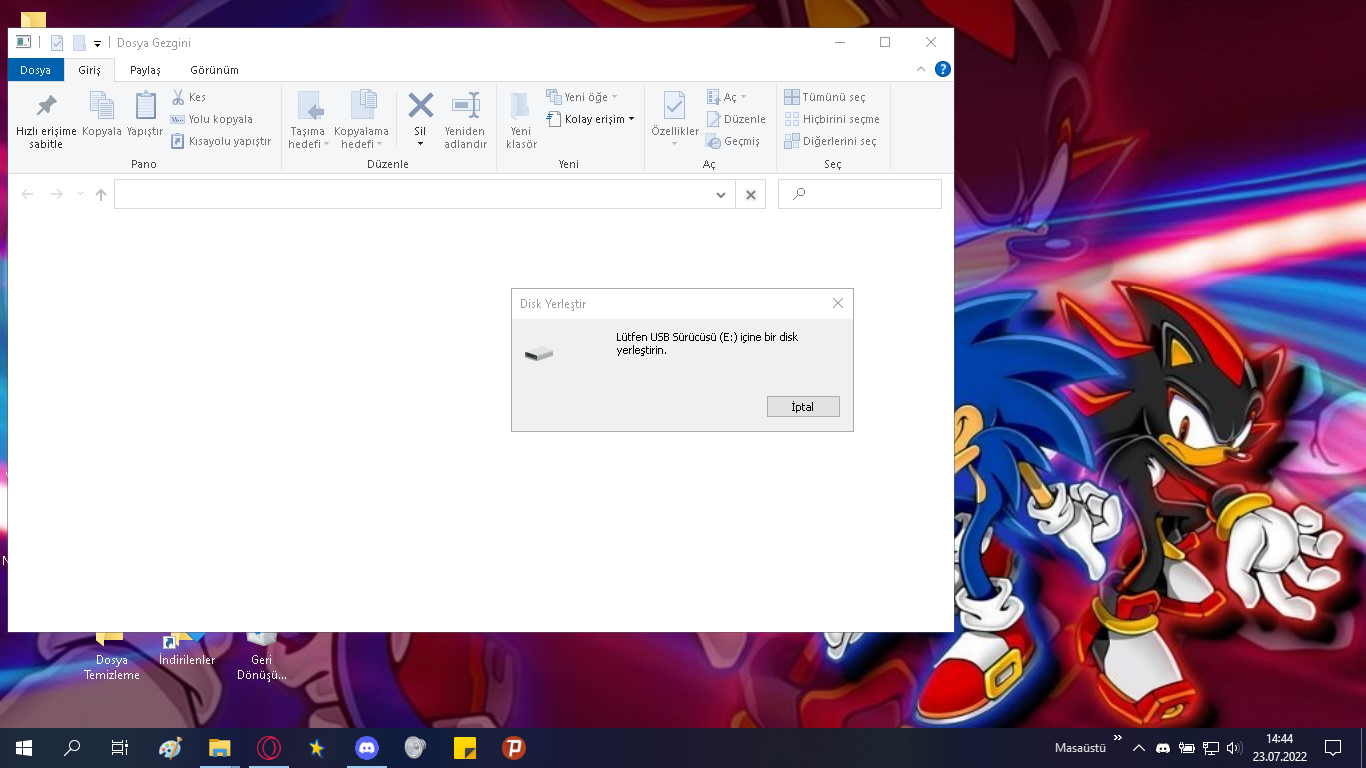Open the Sticky Notes taskbar icon

pyautogui.click(x=465, y=748)
